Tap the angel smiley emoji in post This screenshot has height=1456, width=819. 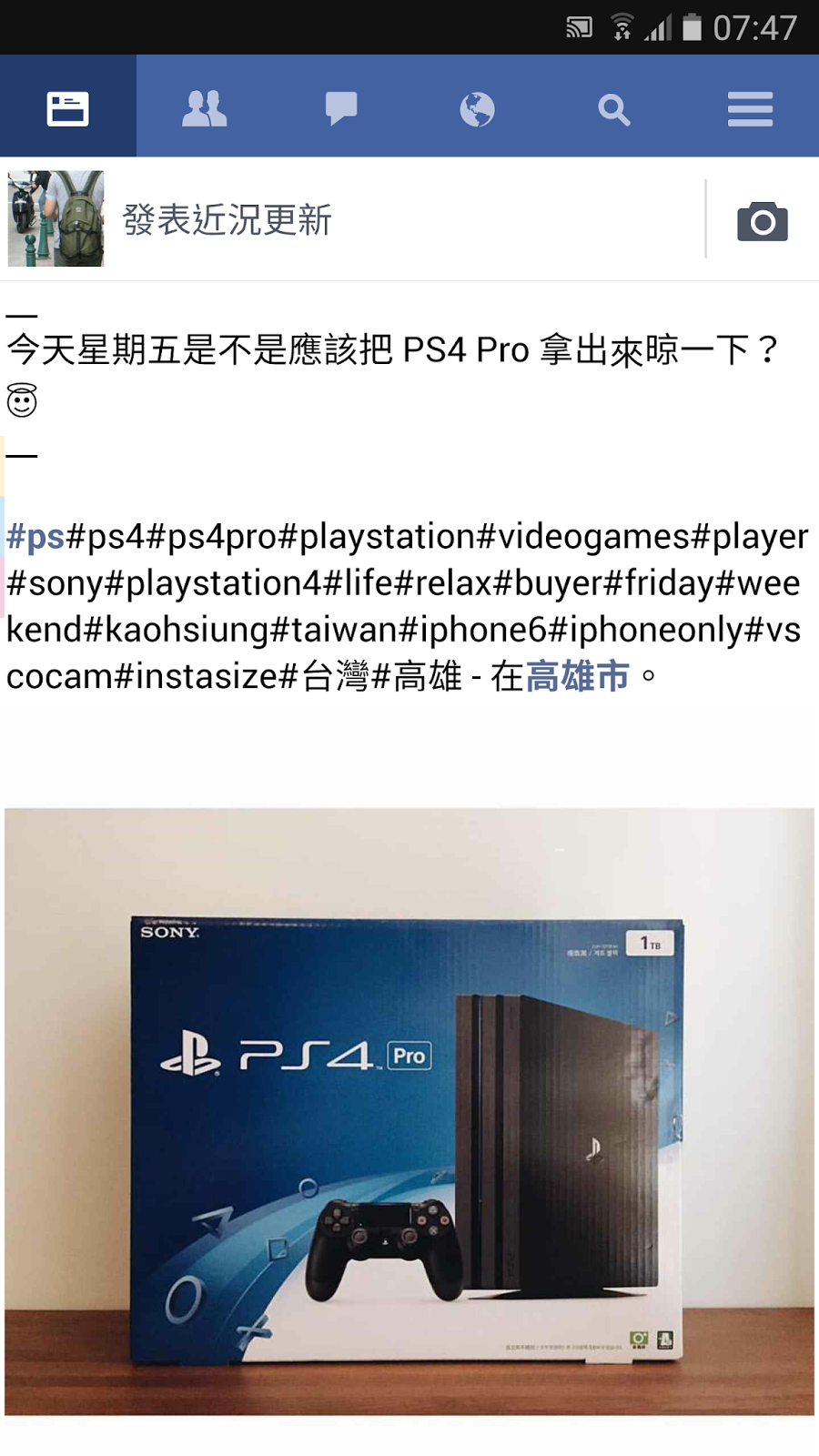(x=22, y=399)
